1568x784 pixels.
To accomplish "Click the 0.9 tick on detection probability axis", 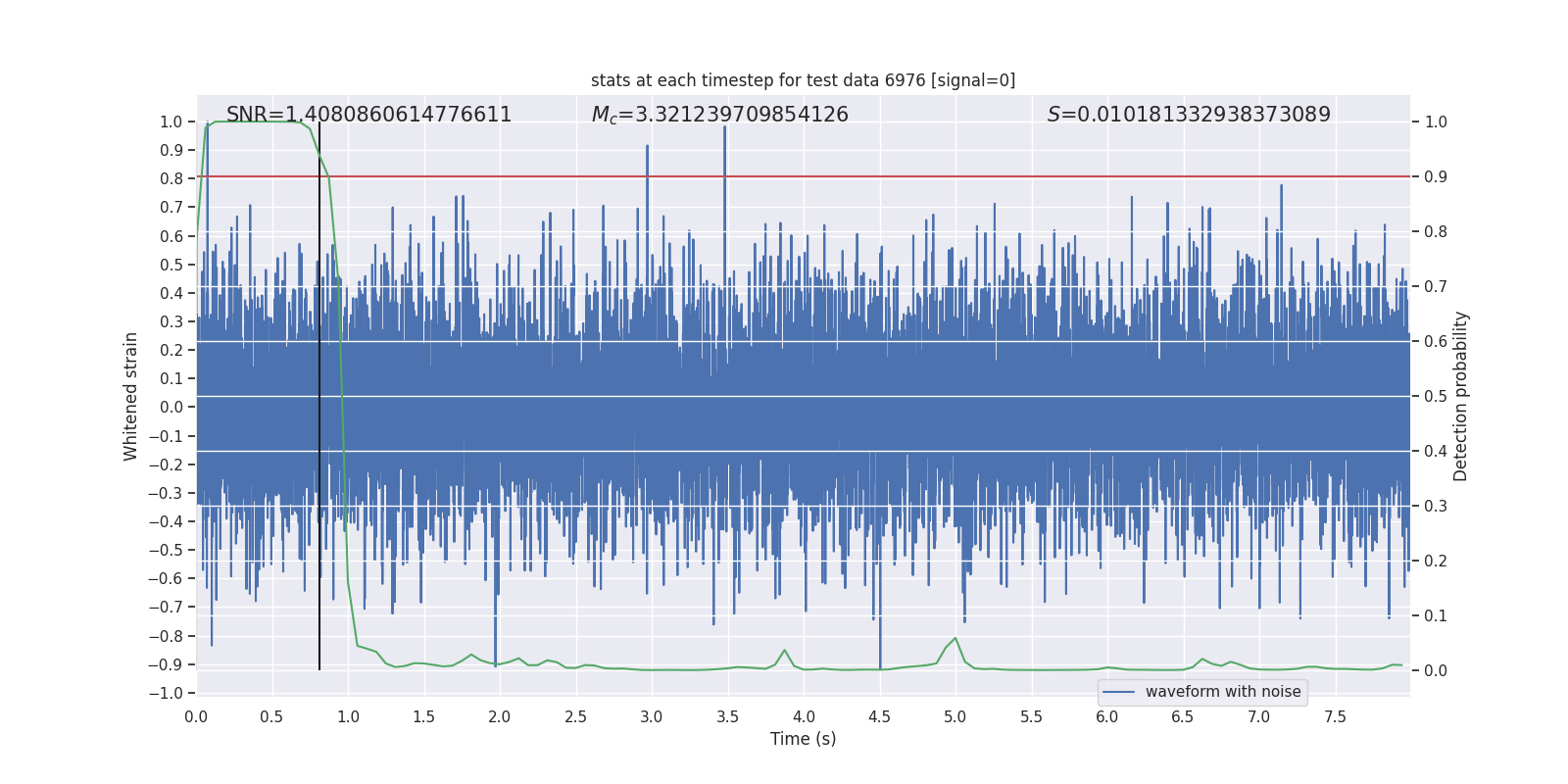I will (x=1436, y=177).
